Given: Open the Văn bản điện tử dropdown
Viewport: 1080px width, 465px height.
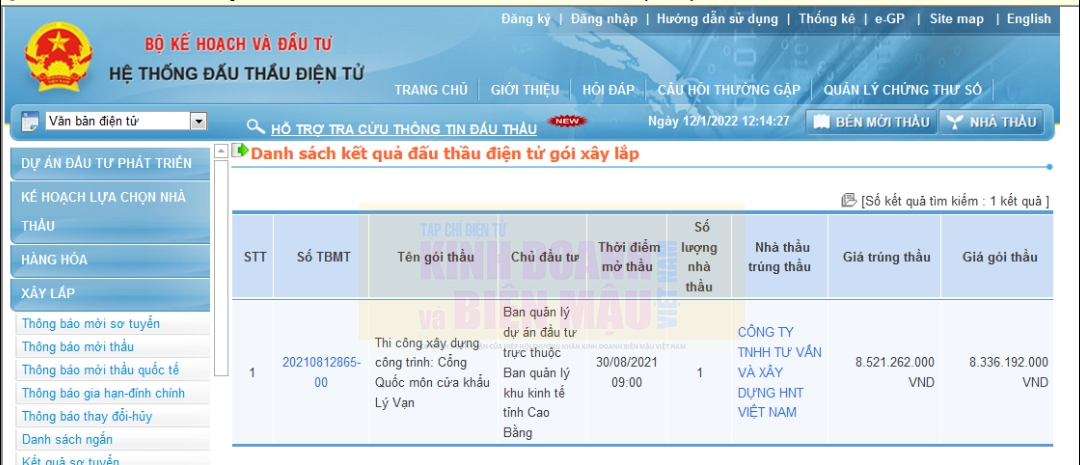Looking at the screenshot, I should point(198,122).
